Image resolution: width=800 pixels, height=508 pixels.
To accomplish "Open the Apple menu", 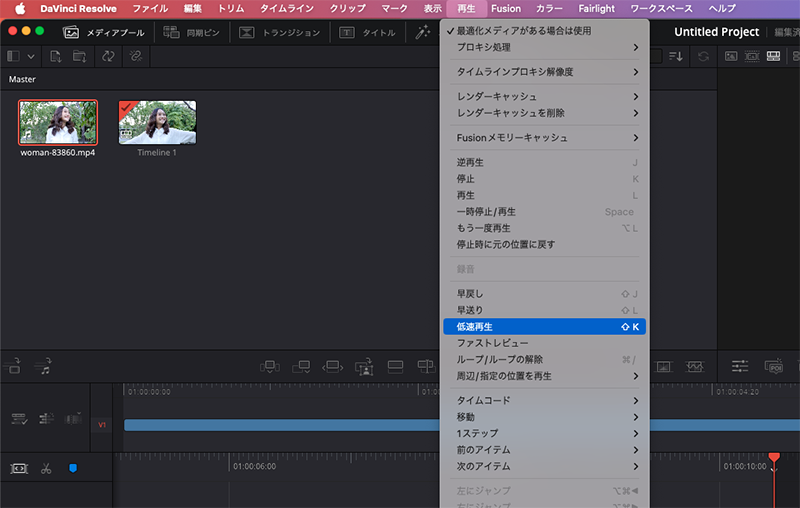I will 20,9.
